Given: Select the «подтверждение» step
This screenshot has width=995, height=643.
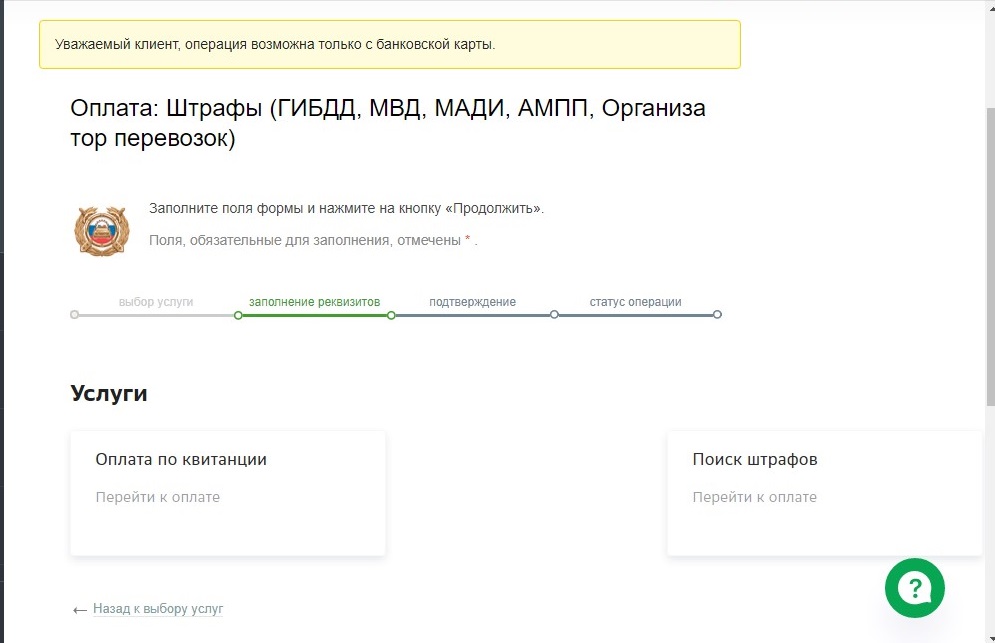Looking at the screenshot, I should pyautogui.click(x=472, y=301).
